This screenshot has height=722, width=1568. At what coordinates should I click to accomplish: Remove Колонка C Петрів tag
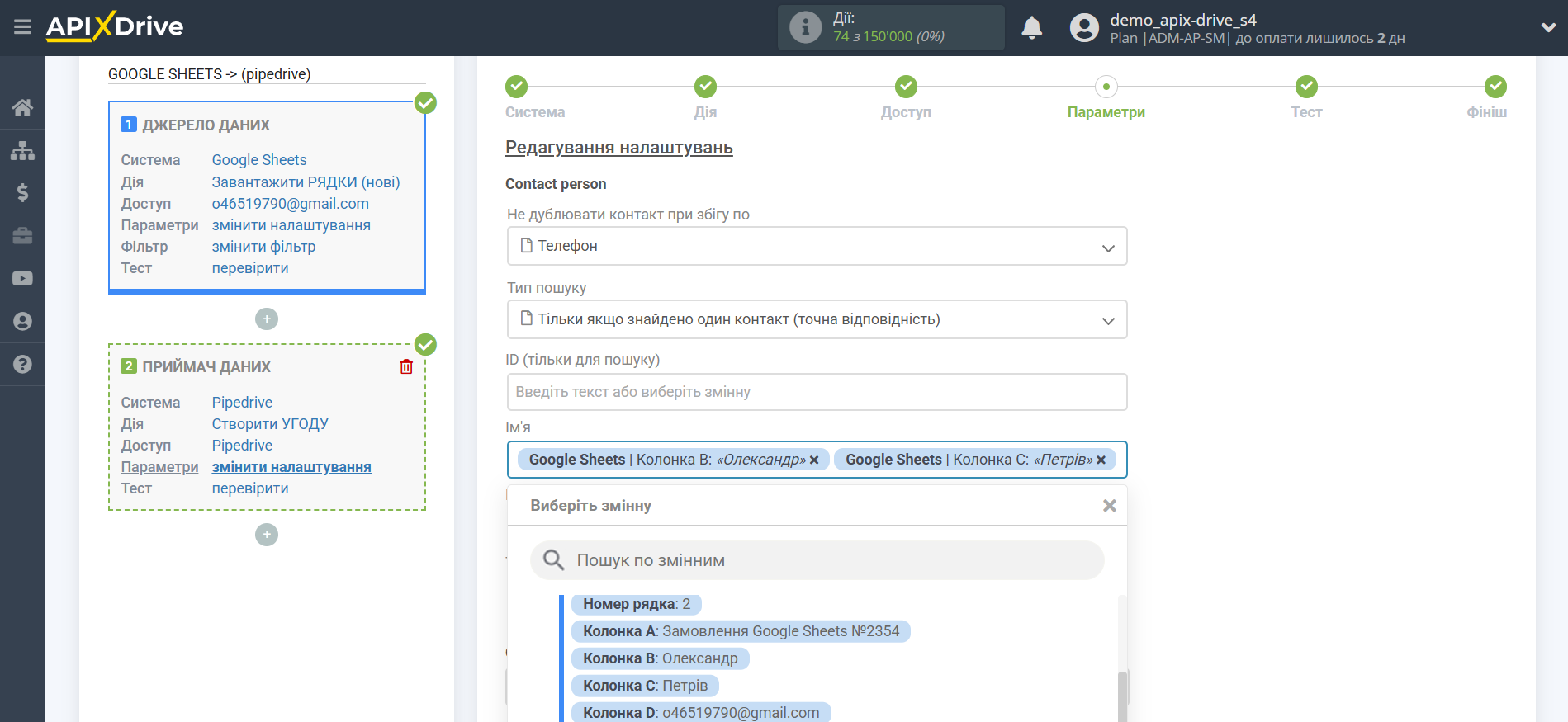[1101, 460]
